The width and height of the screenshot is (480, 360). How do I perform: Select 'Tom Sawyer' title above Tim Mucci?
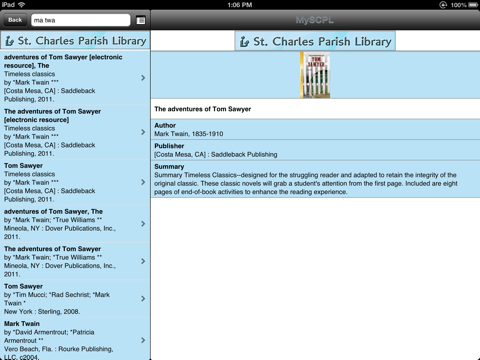click(x=23, y=286)
